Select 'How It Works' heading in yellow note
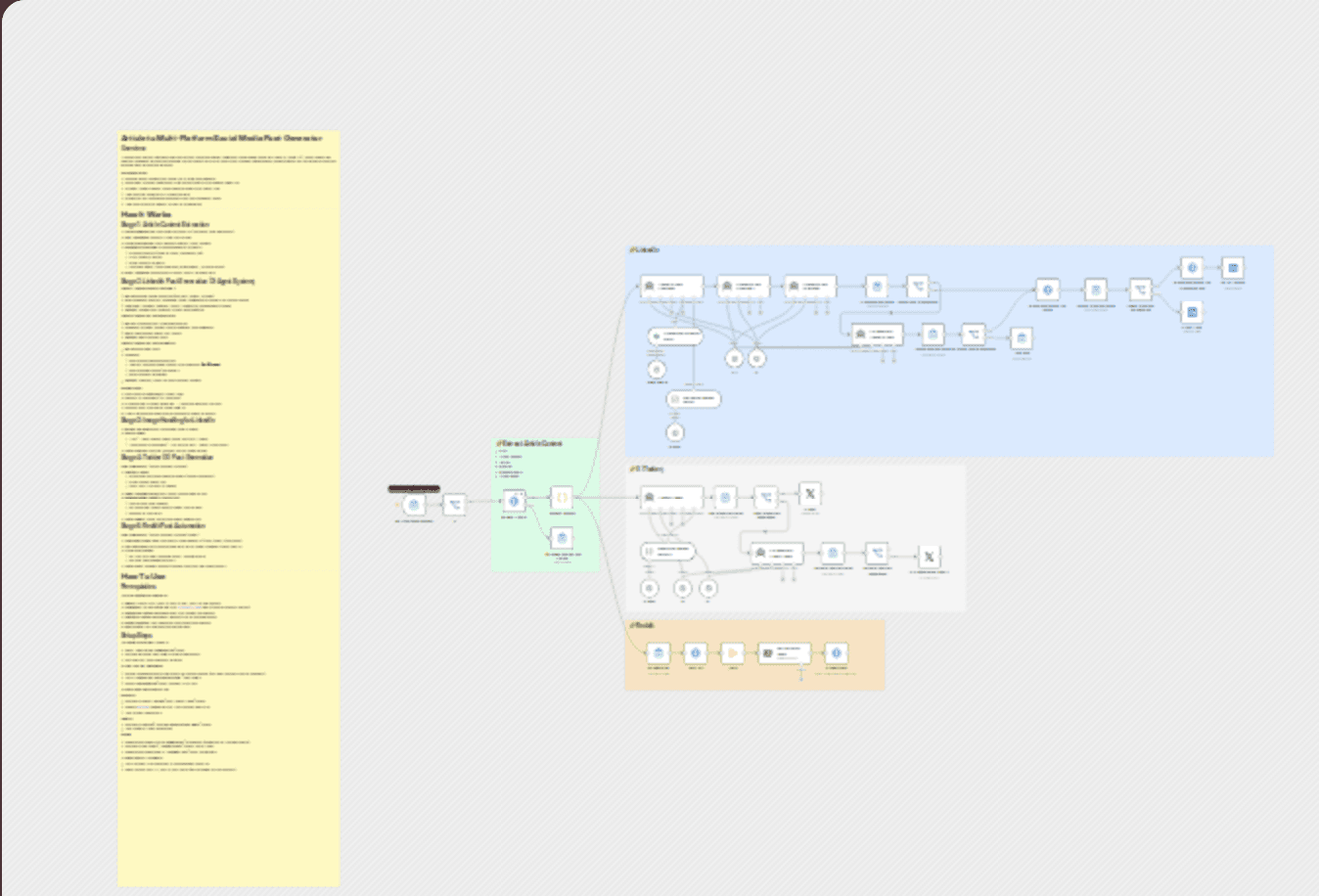The width and height of the screenshot is (1319, 896). click(x=147, y=214)
